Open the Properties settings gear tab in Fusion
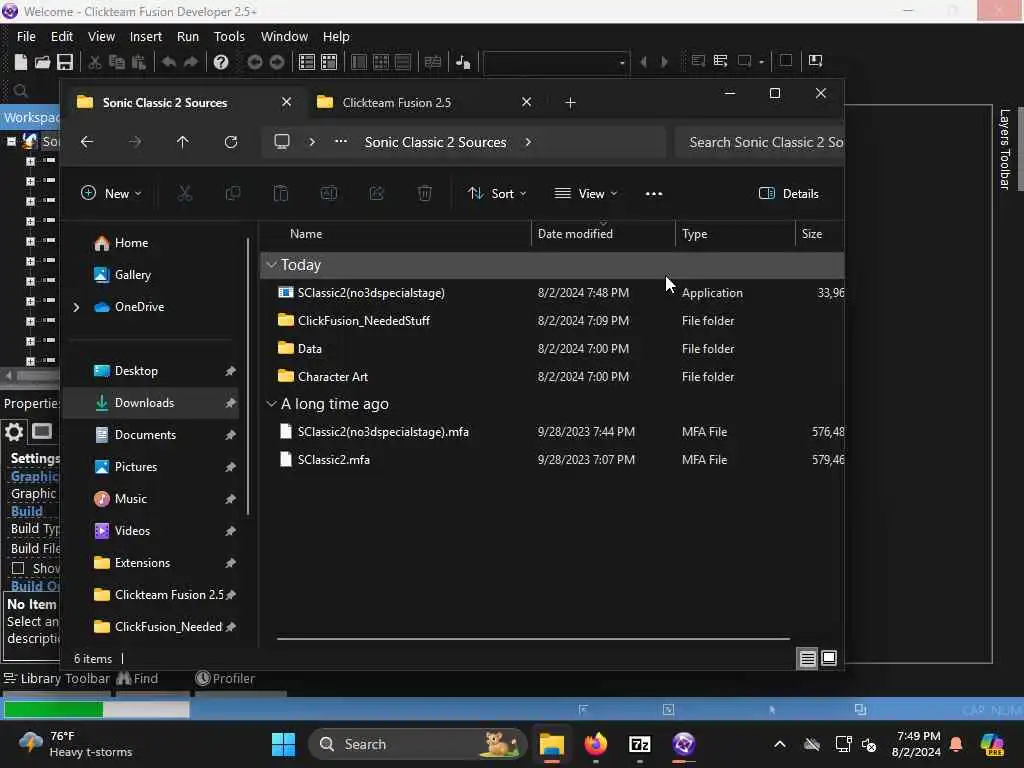 click(x=14, y=432)
